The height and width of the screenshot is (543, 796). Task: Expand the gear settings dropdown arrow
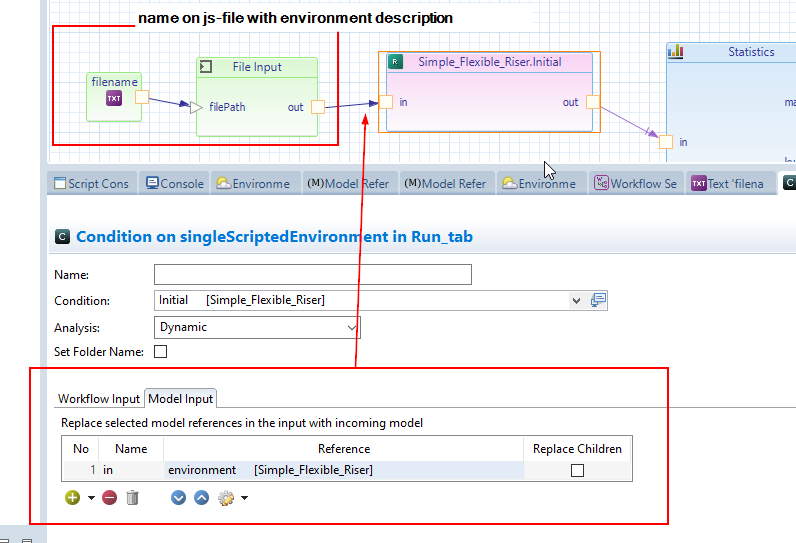click(x=244, y=498)
